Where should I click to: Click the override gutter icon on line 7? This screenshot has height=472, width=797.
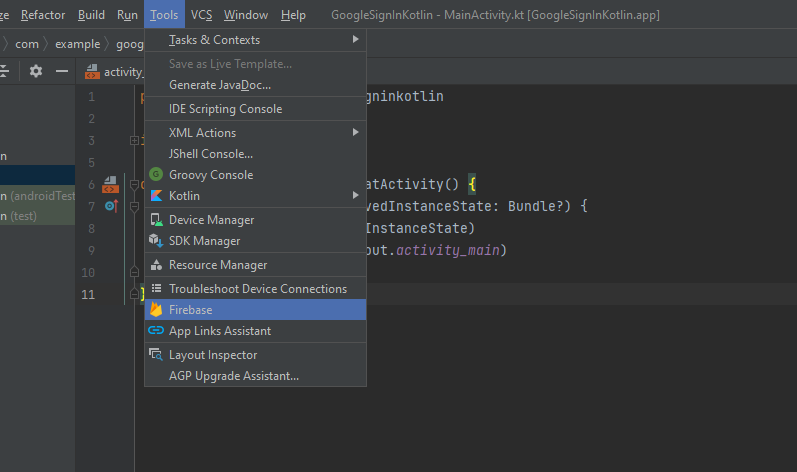point(111,206)
